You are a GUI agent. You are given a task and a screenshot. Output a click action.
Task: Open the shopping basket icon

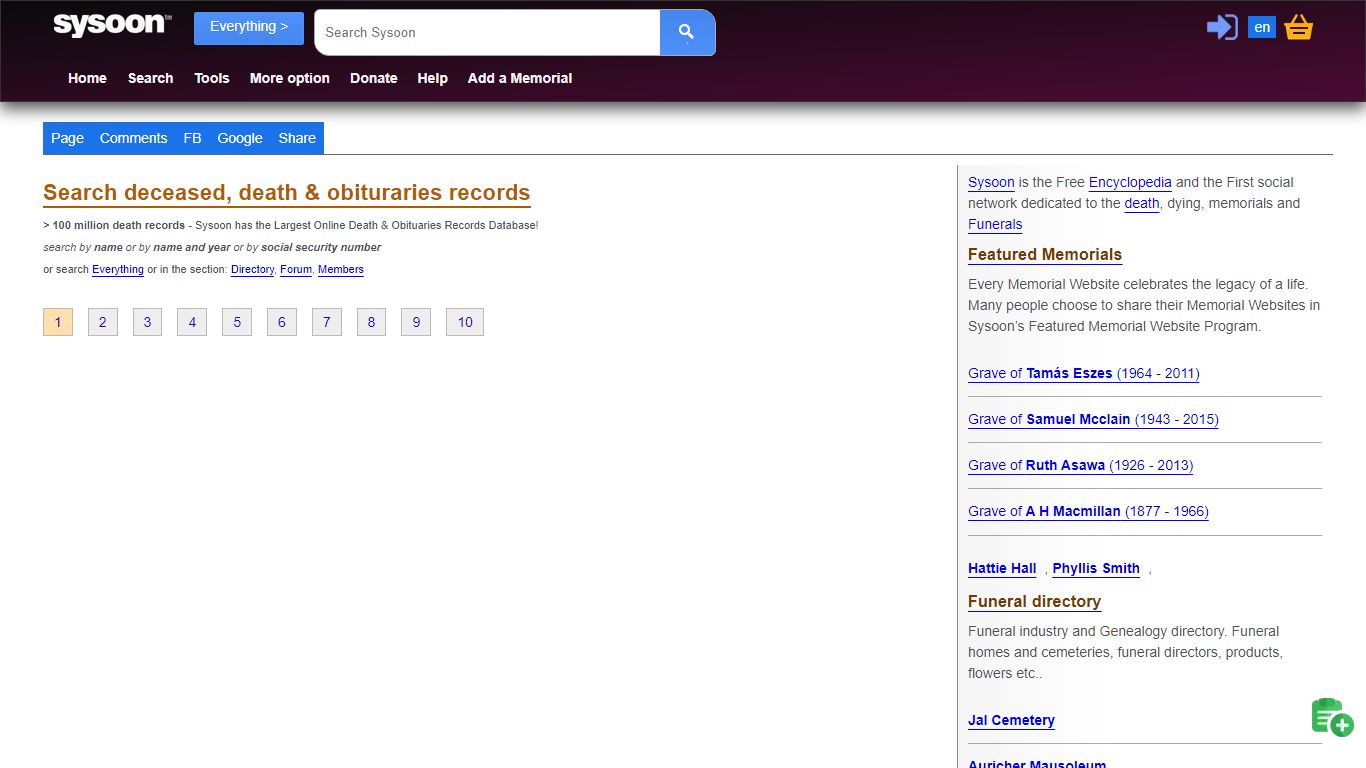[x=1298, y=27]
